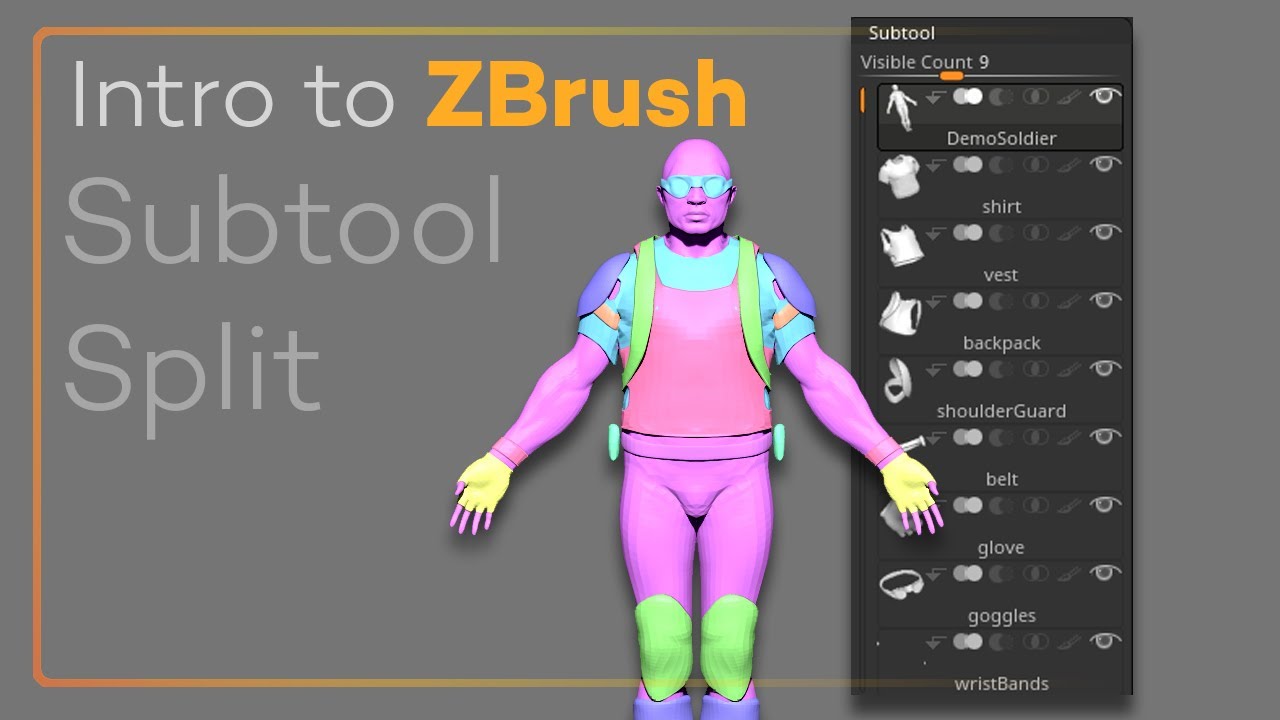Click the DemoSoldier start-group arrow icon

936,98
